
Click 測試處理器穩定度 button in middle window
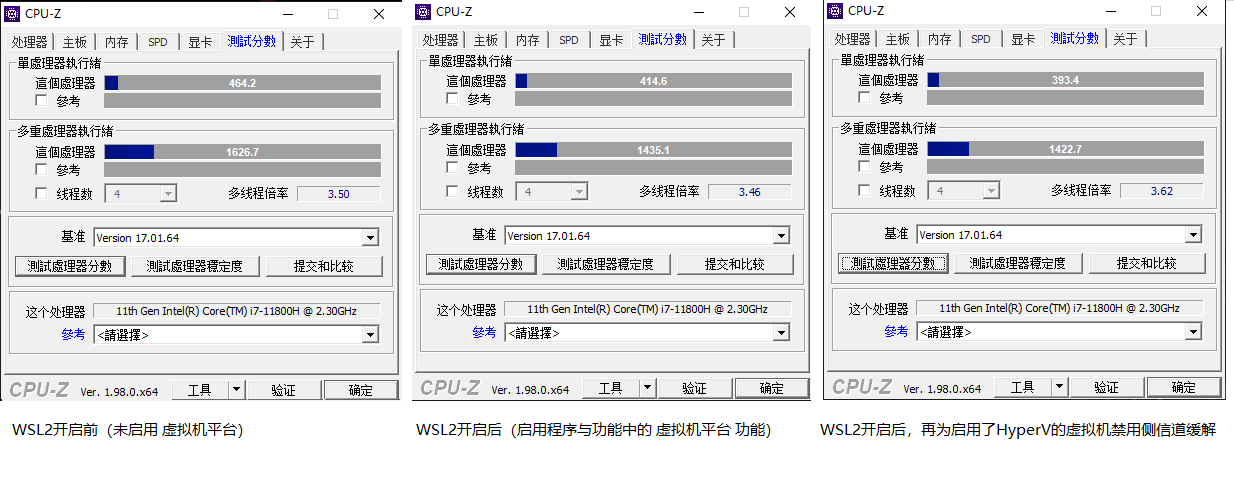tap(606, 264)
